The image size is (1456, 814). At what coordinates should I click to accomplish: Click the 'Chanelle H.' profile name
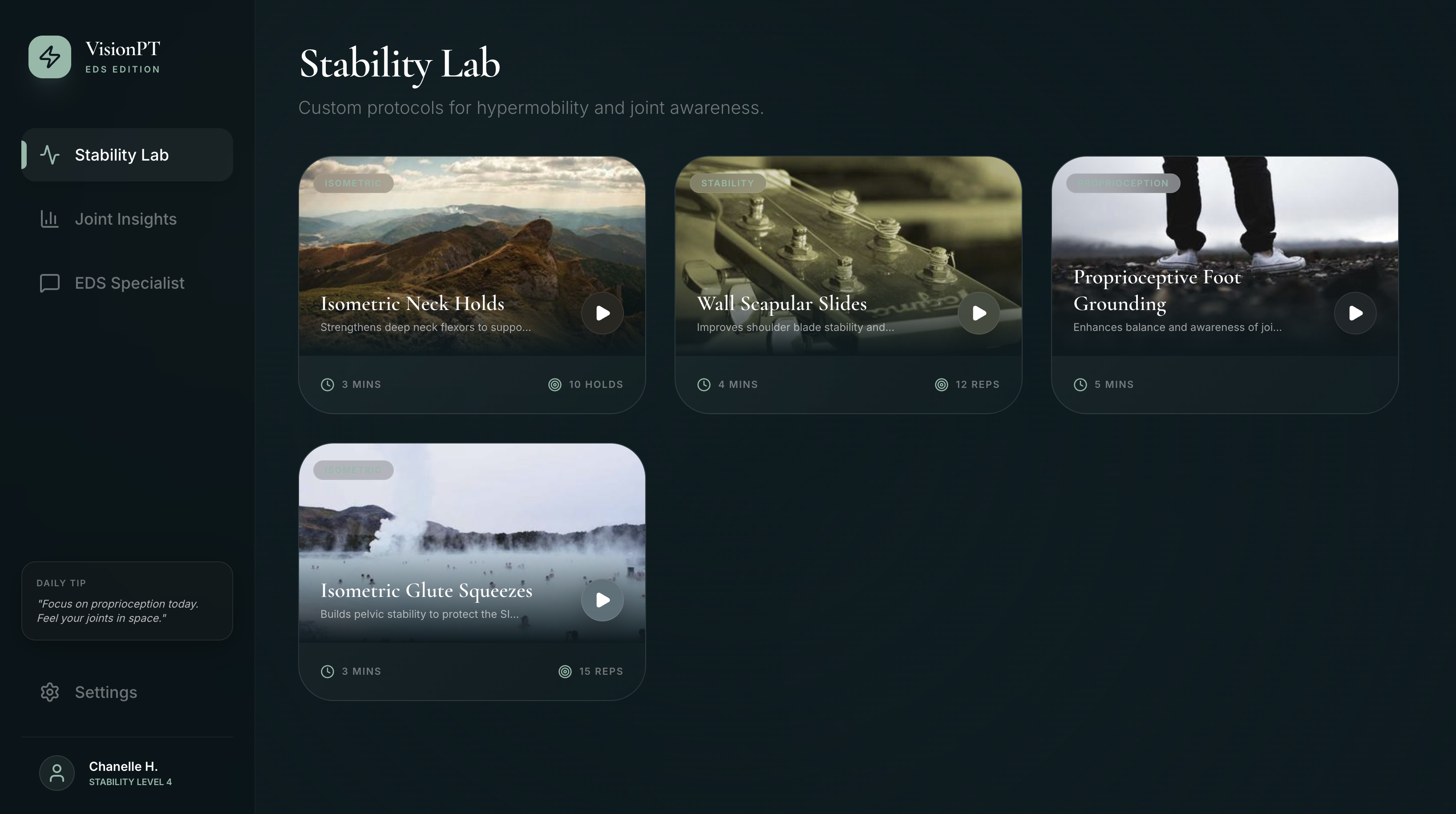pyautogui.click(x=123, y=766)
